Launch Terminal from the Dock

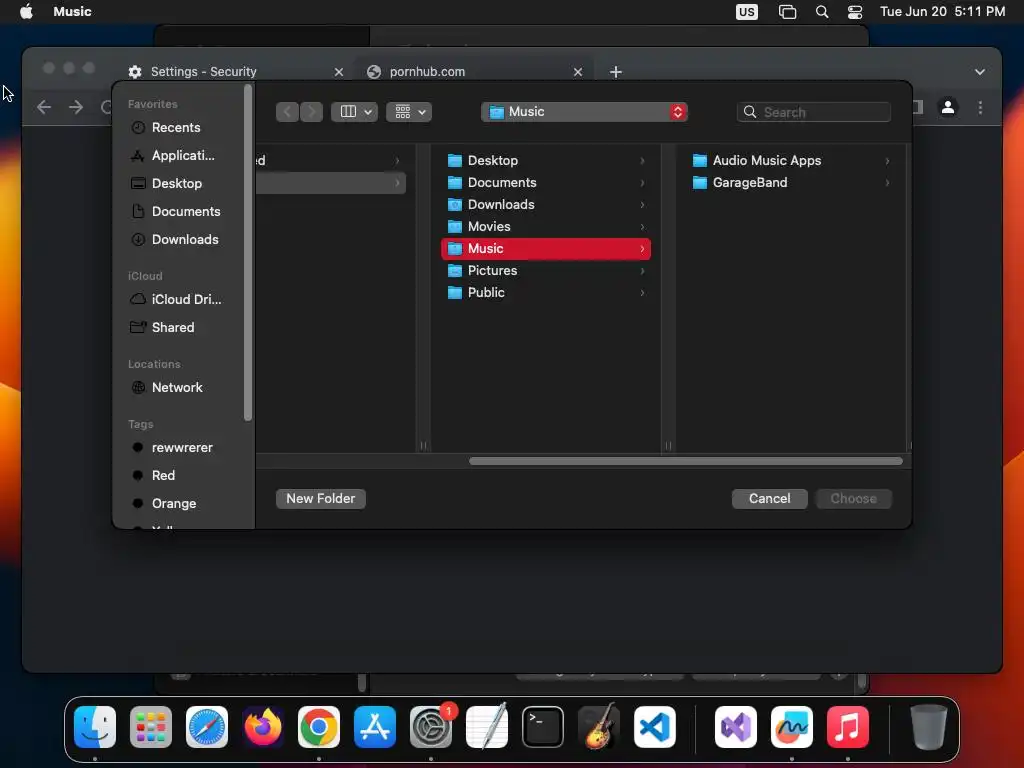[543, 727]
